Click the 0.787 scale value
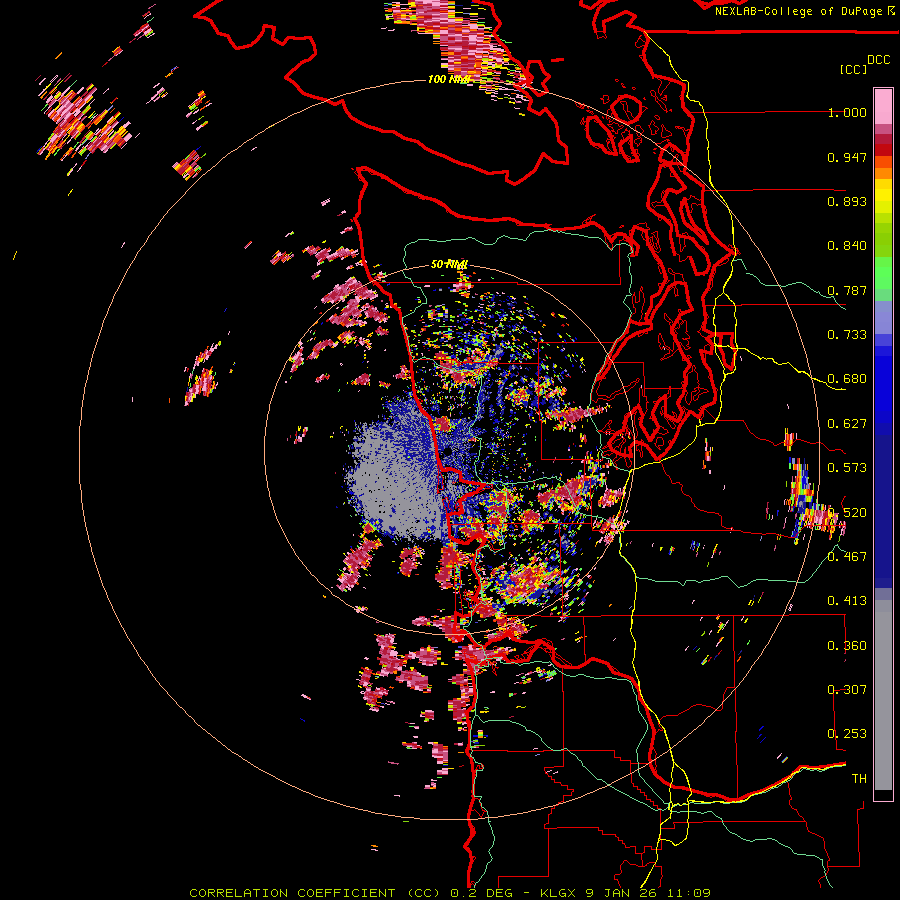 (847, 290)
